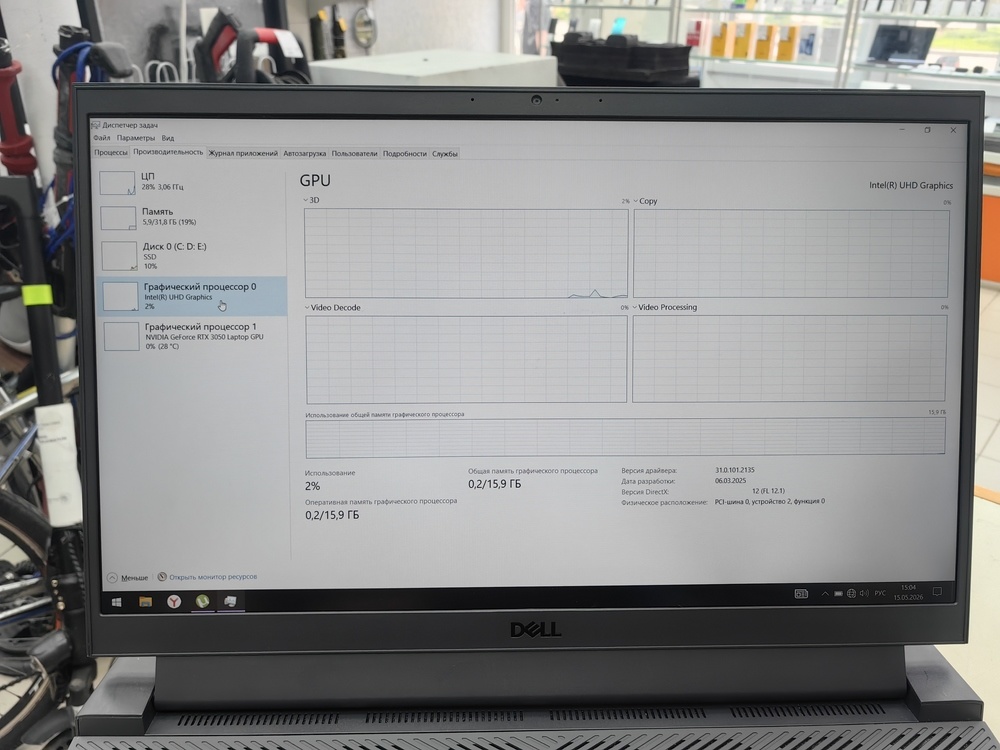Click the Использование 2% value

[x=312, y=486]
